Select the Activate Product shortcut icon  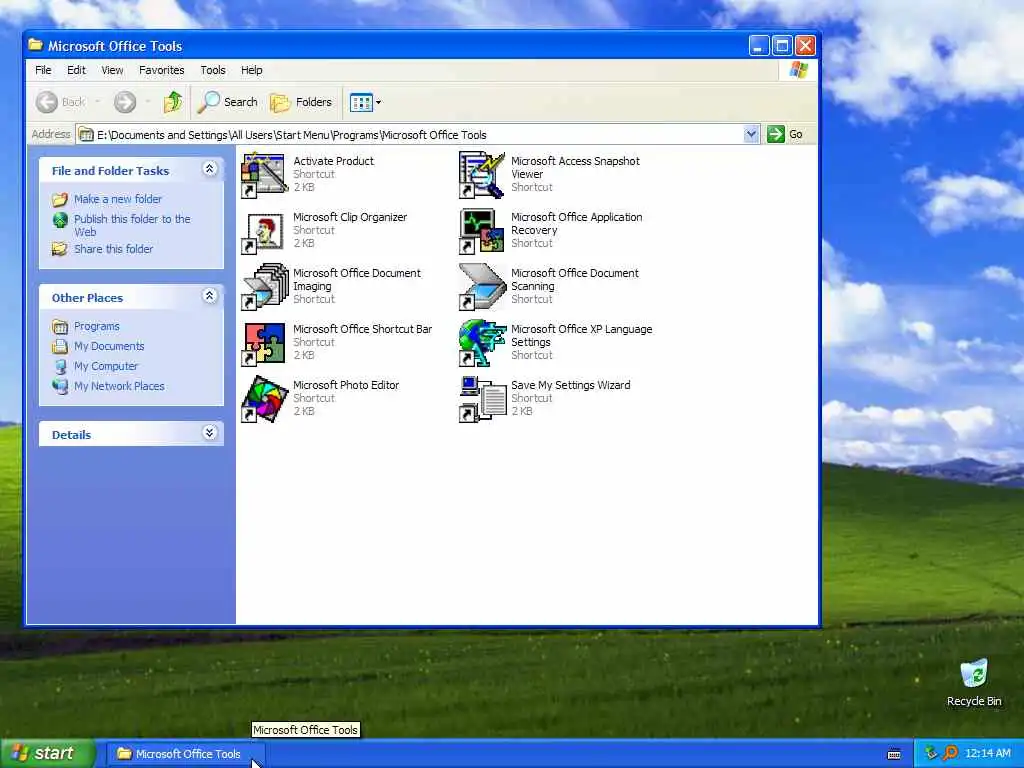coord(264,174)
